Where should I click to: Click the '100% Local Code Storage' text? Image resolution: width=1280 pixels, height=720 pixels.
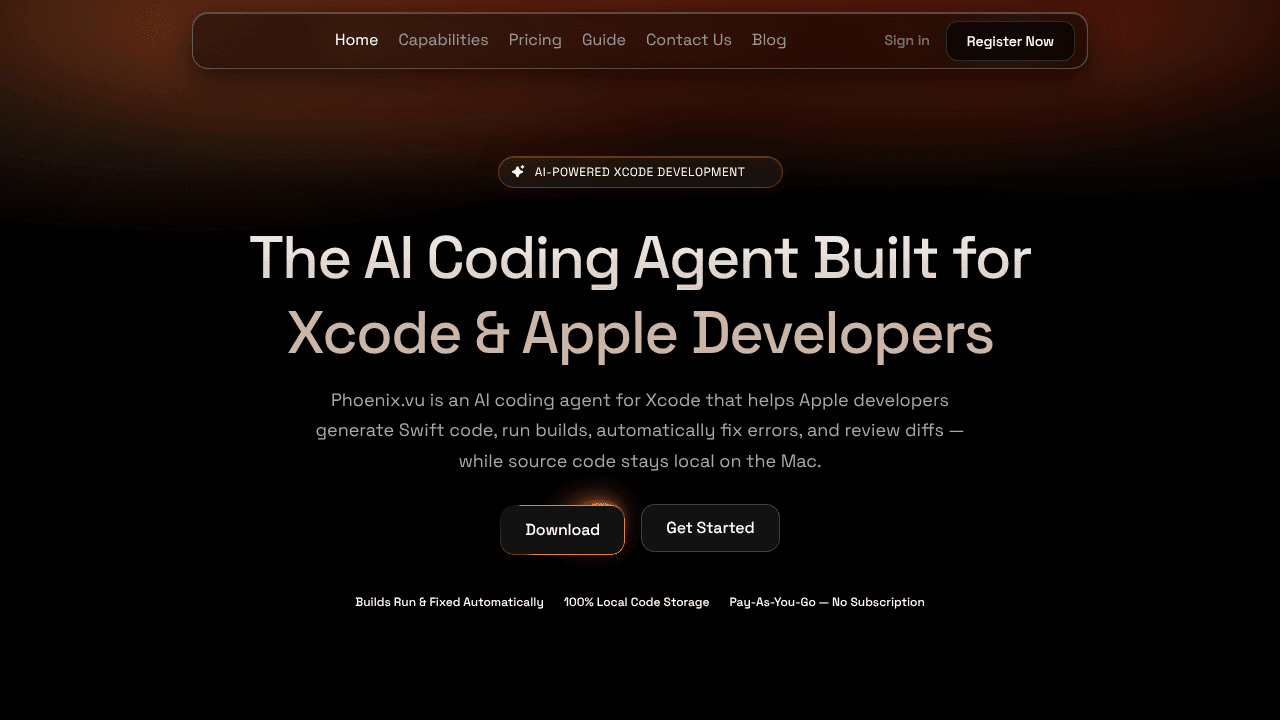tap(637, 602)
